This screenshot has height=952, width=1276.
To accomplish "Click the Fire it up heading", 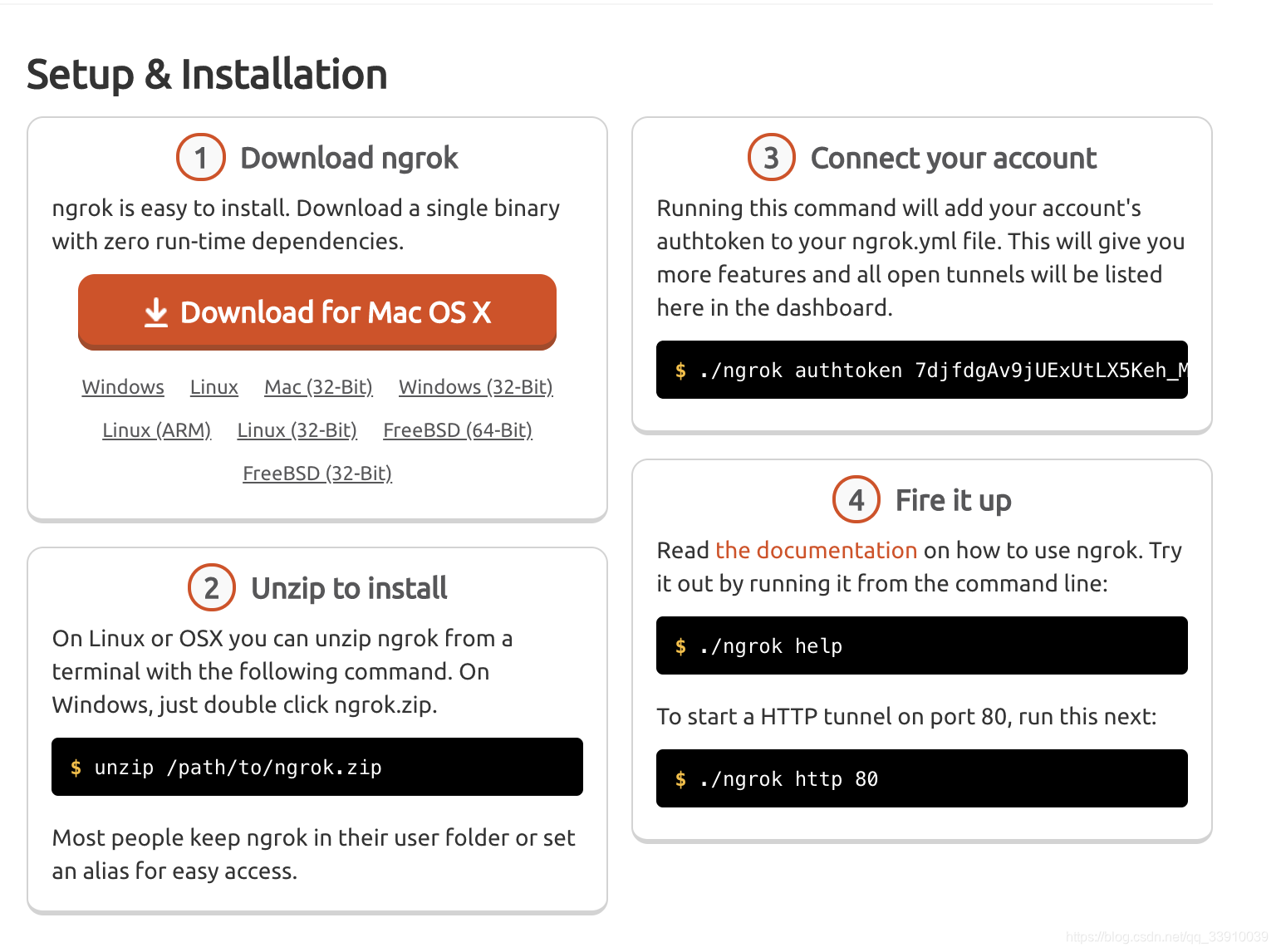I will pyautogui.click(x=954, y=500).
